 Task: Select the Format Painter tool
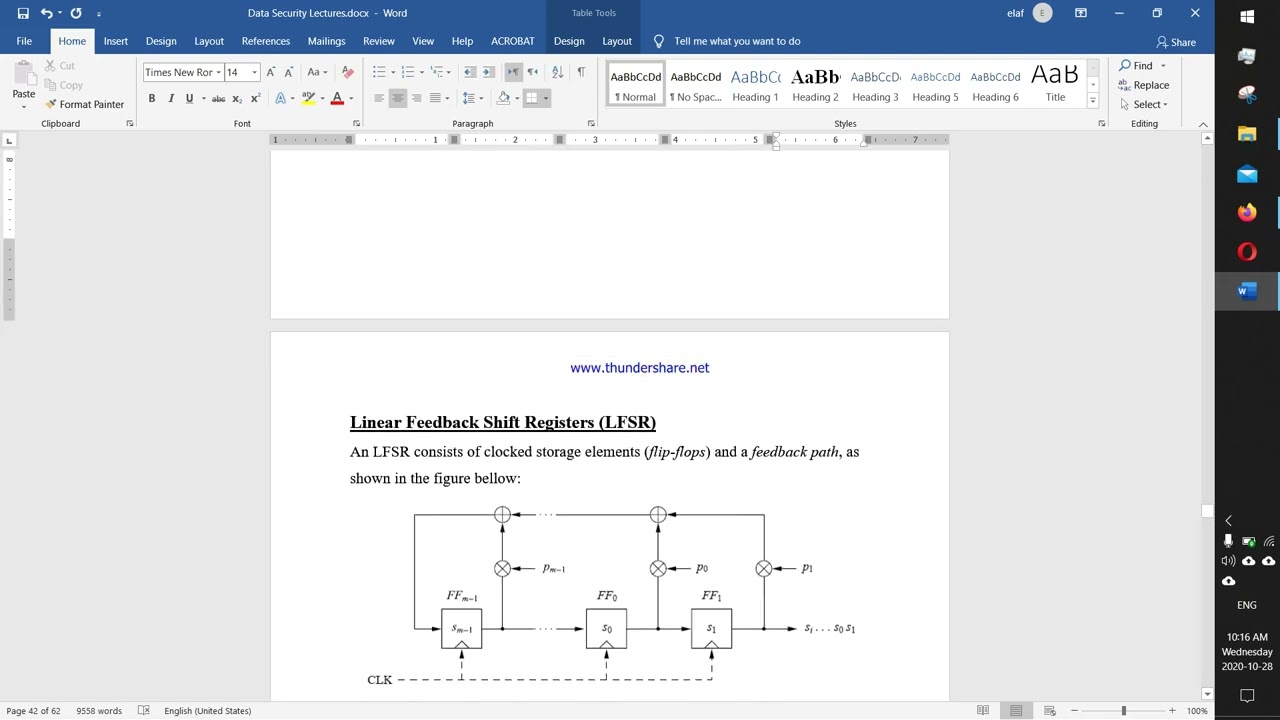[85, 104]
